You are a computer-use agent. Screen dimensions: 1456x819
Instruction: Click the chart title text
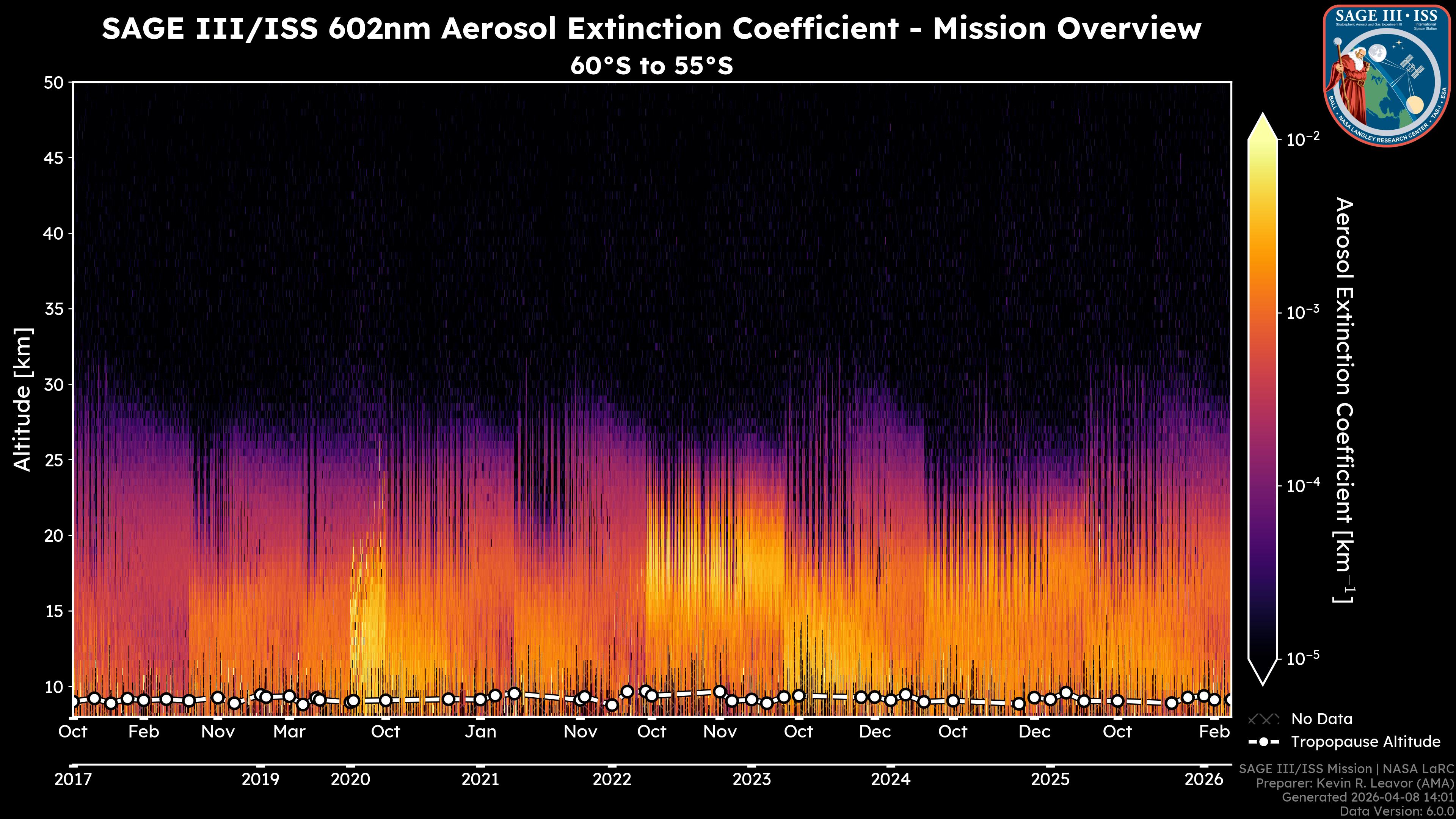click(651, 28)
